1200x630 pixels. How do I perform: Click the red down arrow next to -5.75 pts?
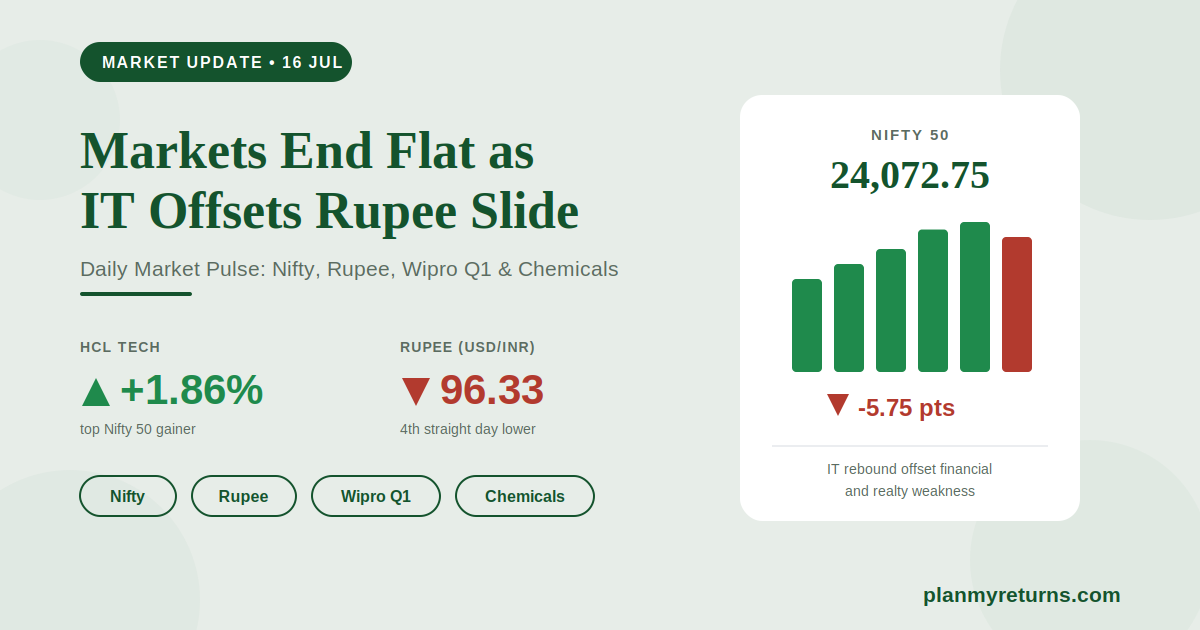(x=838, y=405)
